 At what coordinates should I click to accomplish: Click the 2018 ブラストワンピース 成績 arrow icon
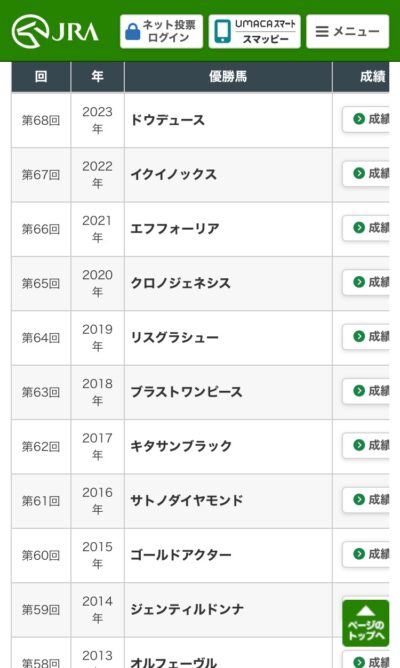(359, 391)
